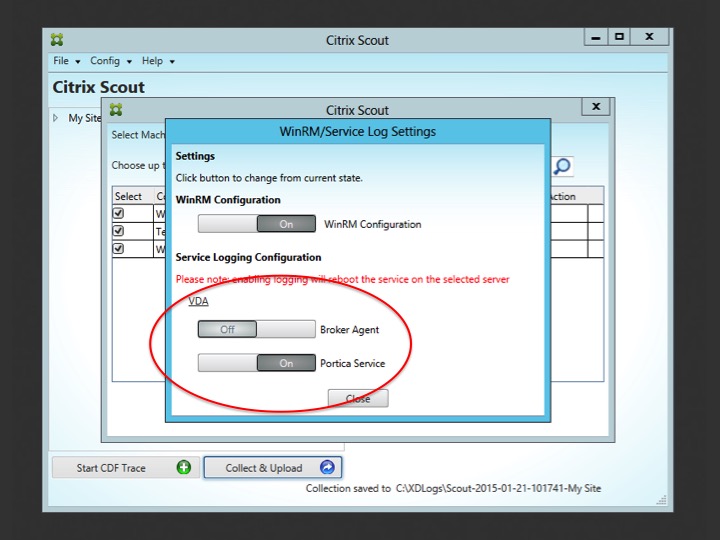This screenshot has height=540, width=720.
Task: Open the File menu
Action: coord(66,61)
